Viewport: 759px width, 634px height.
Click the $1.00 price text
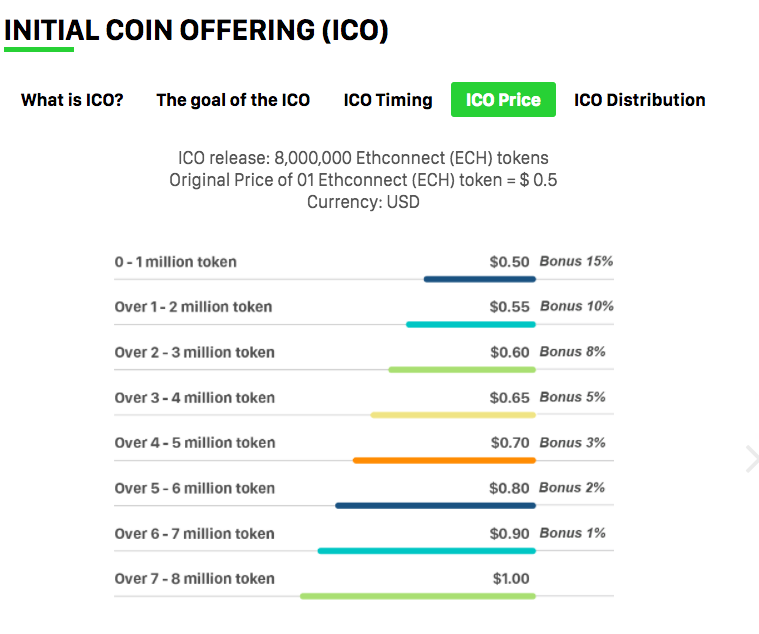511,579
